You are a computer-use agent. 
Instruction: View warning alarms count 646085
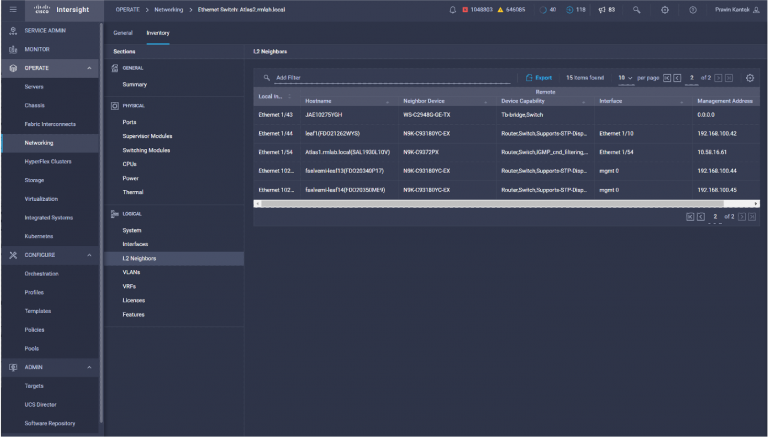click(x=511, y=10)
